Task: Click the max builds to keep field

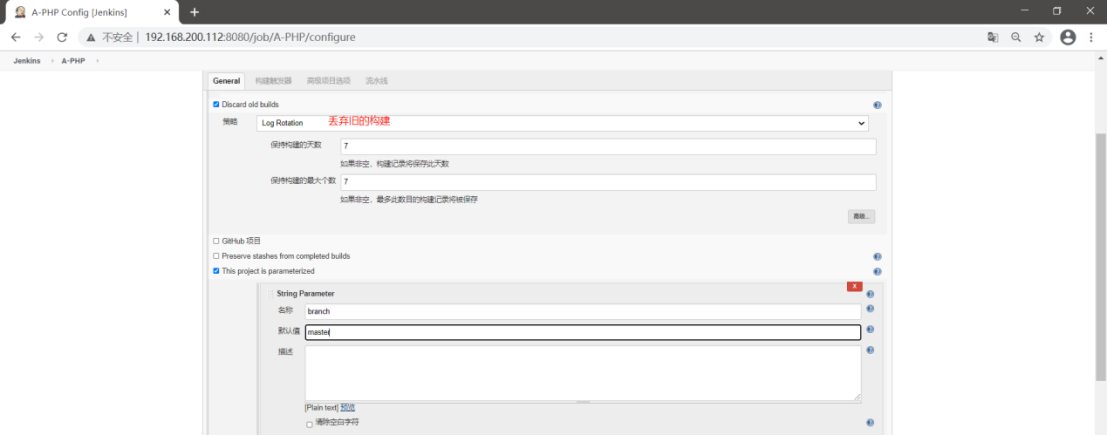Action: pyautogui.click(x=608, y=182)
